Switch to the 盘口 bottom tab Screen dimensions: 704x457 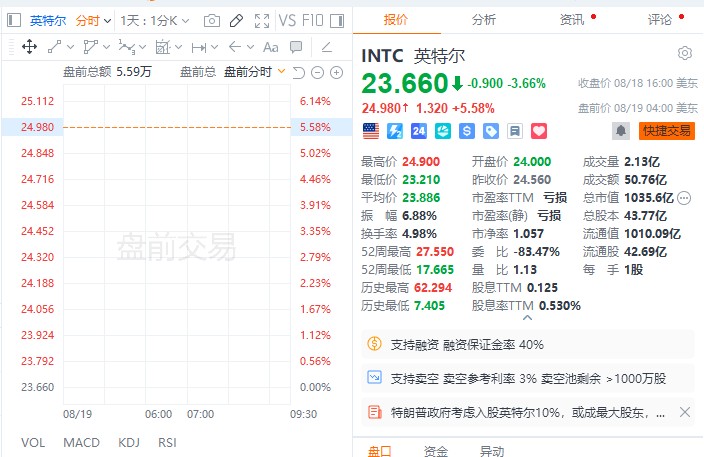[x=380, y=451]
